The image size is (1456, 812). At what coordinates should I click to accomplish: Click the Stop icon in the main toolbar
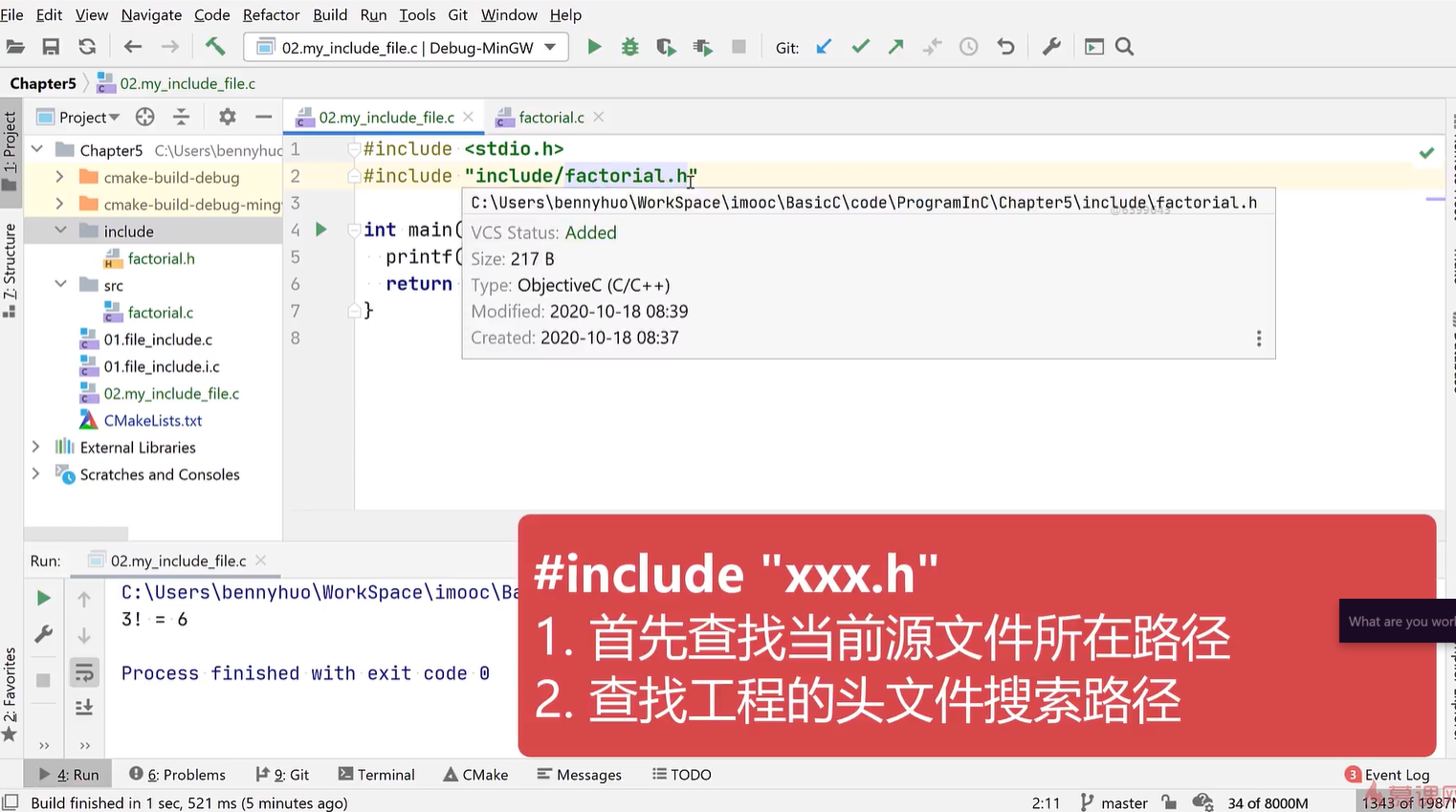coord(739,47)
